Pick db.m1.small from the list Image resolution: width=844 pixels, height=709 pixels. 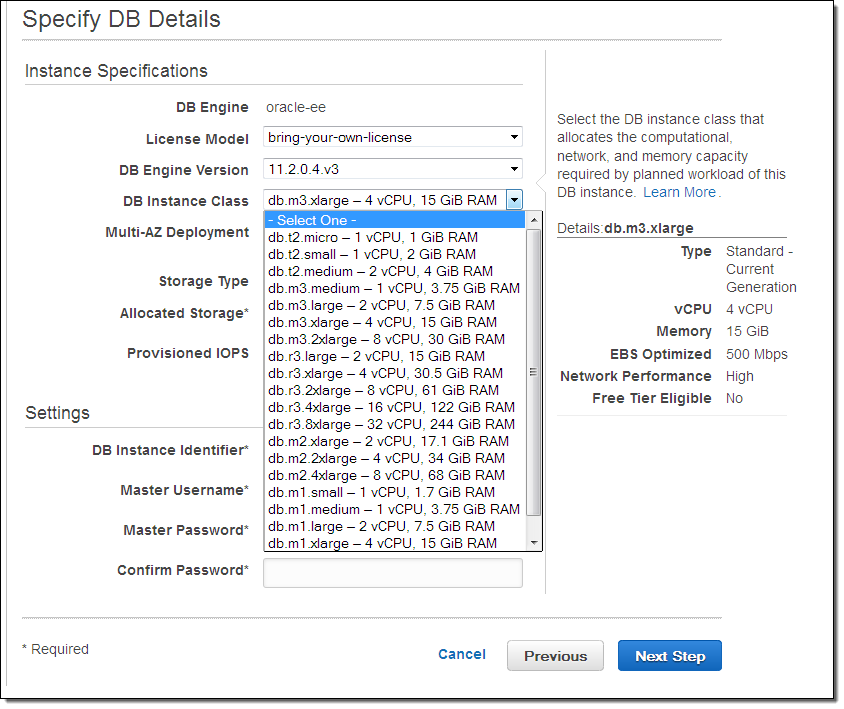click(x=381, y=492)
